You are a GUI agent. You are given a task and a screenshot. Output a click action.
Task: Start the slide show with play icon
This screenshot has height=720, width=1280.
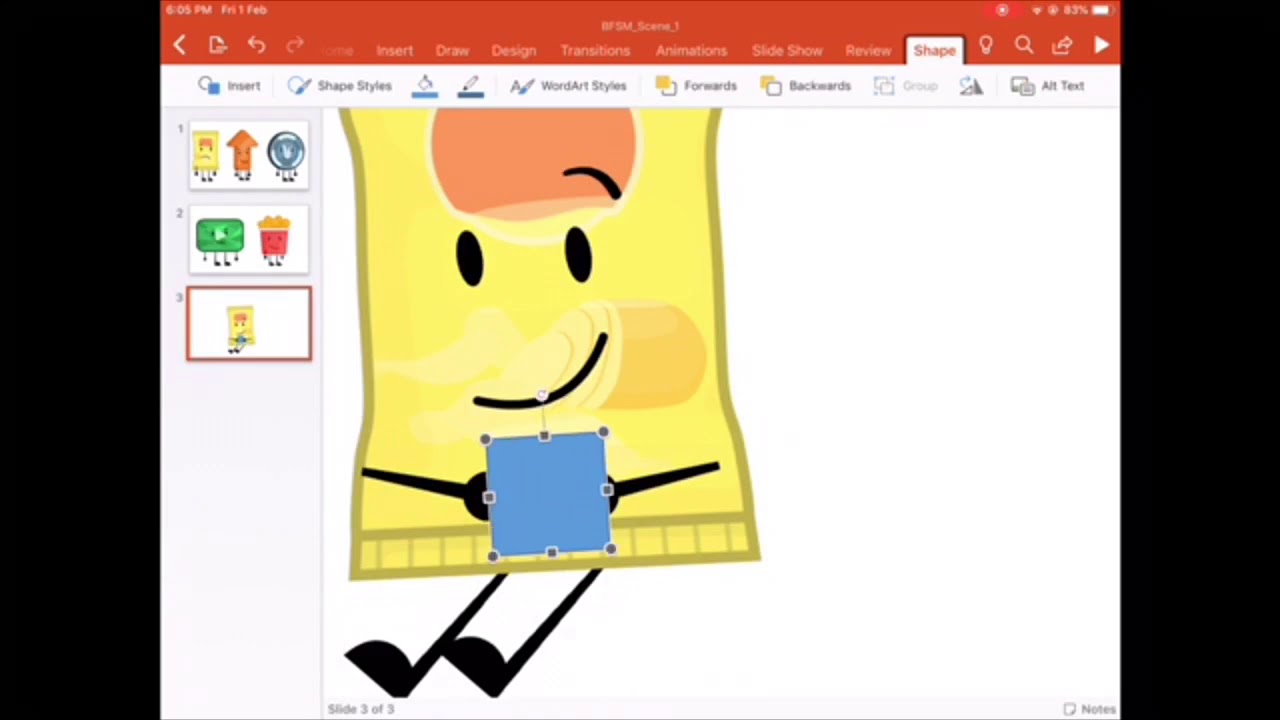point(1101,45)
